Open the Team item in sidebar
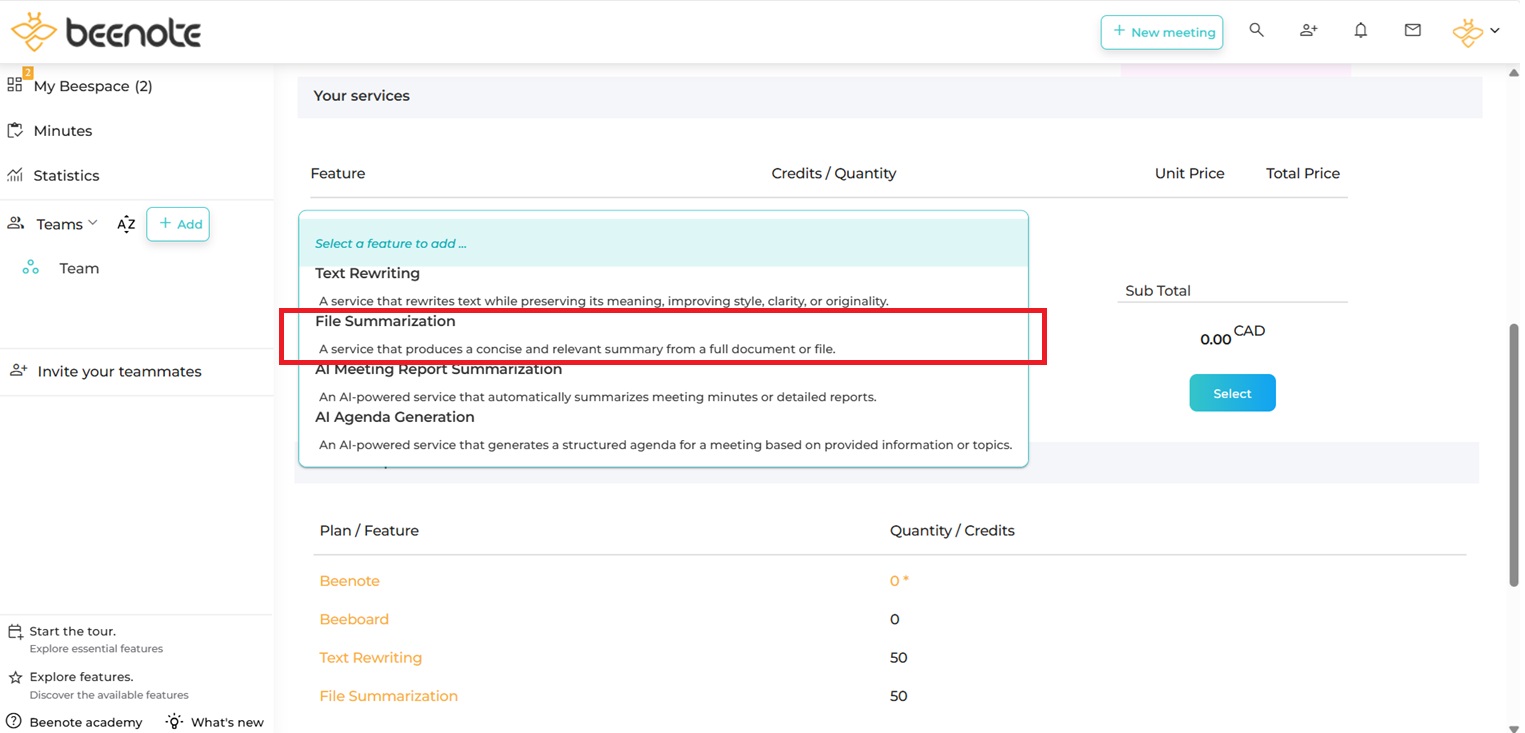This screenshot has width=1525, height=733. [78, 268]
